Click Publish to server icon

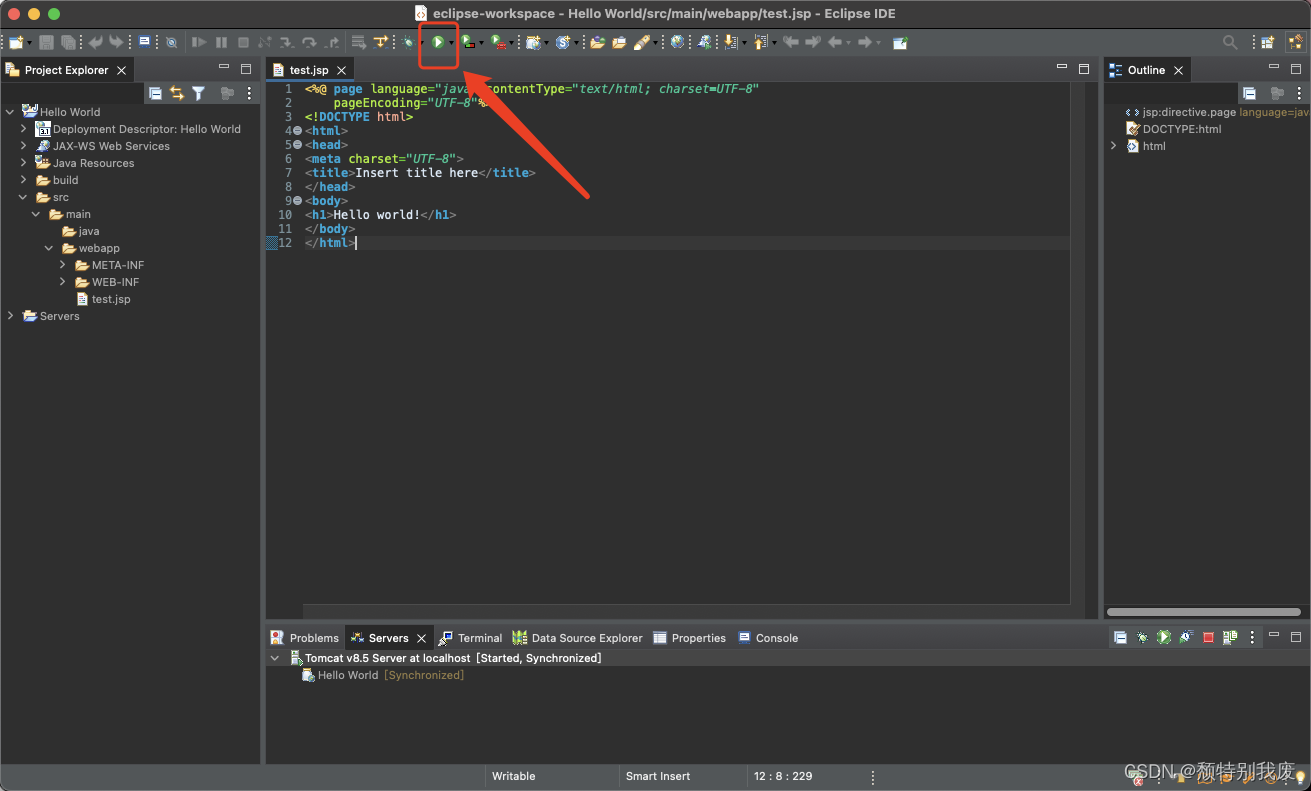[1230, 637]
